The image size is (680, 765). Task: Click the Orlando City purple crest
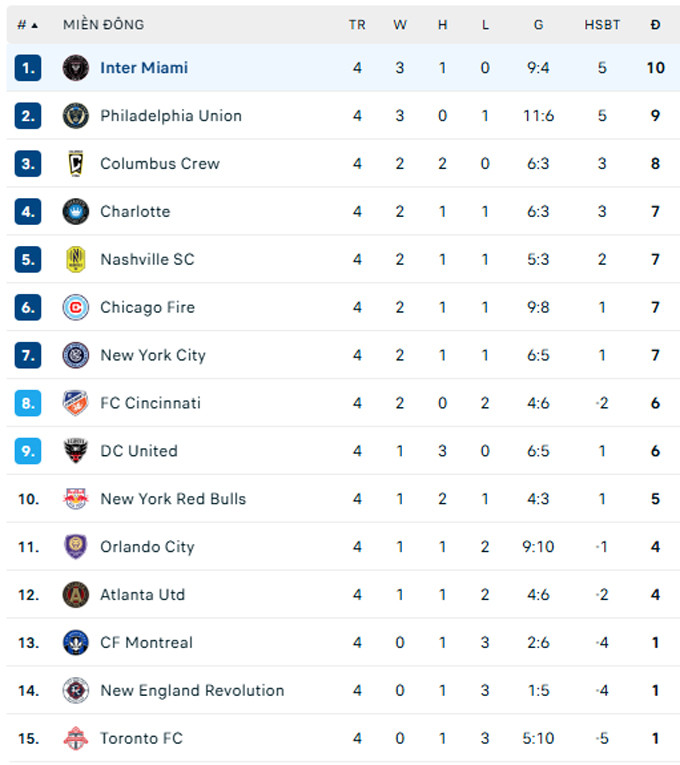(76, 546)
